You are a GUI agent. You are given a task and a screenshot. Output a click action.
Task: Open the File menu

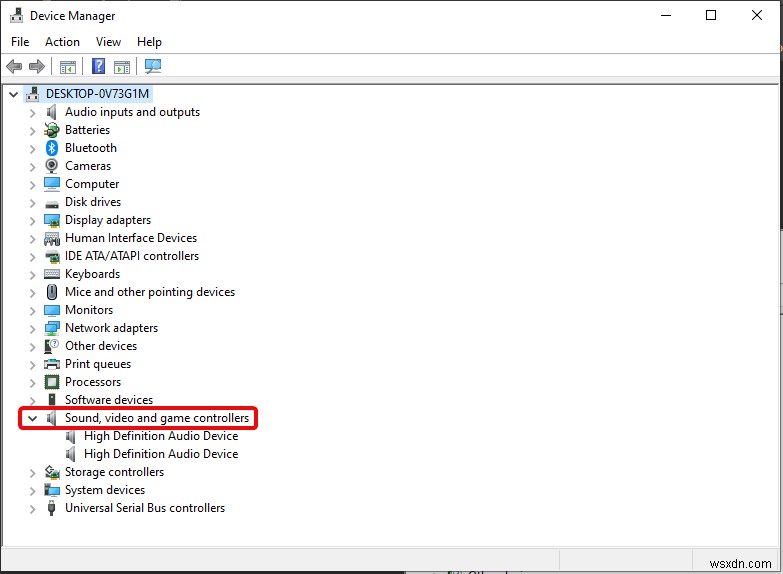(x=20, y=42)
